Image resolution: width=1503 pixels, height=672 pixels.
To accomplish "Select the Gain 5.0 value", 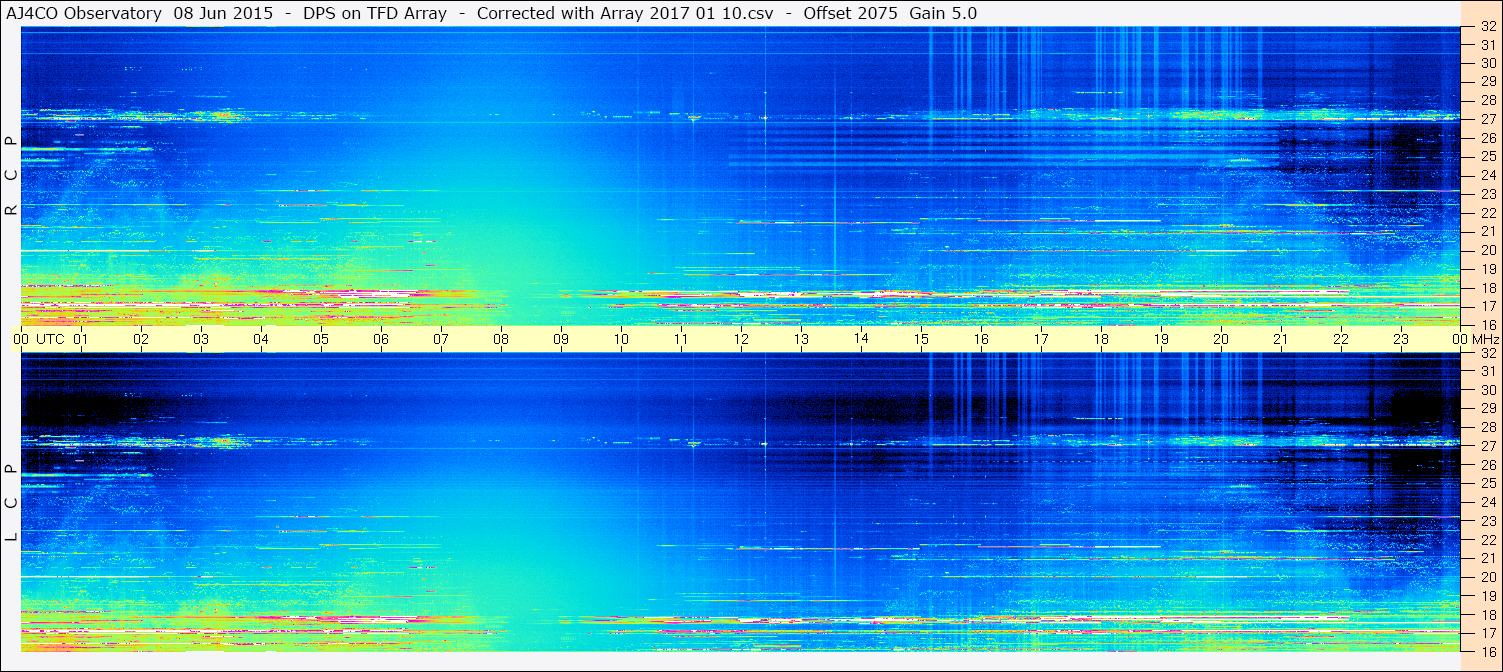I will click(943, 14).
